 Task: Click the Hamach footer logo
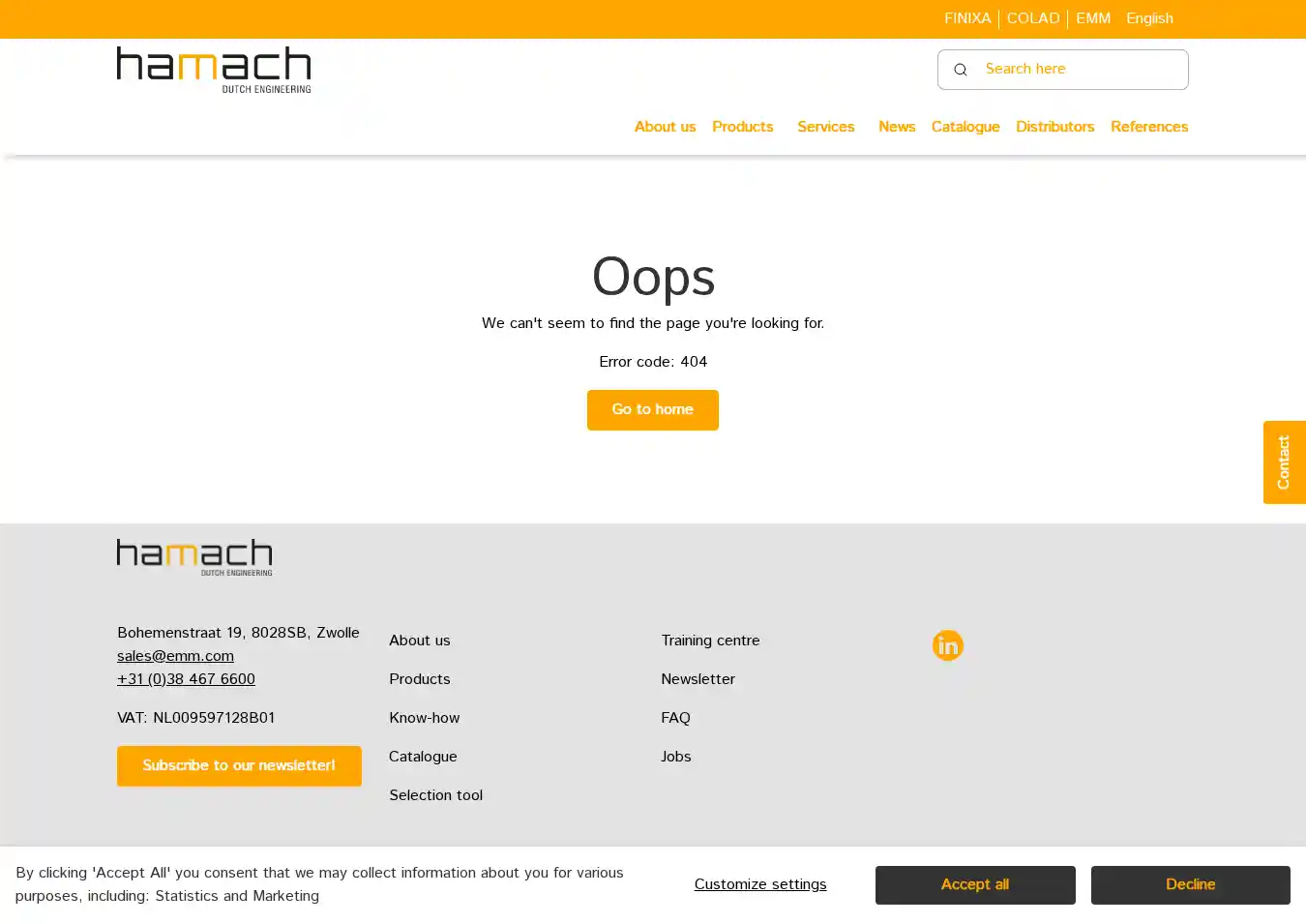click(x=194, y=557)
